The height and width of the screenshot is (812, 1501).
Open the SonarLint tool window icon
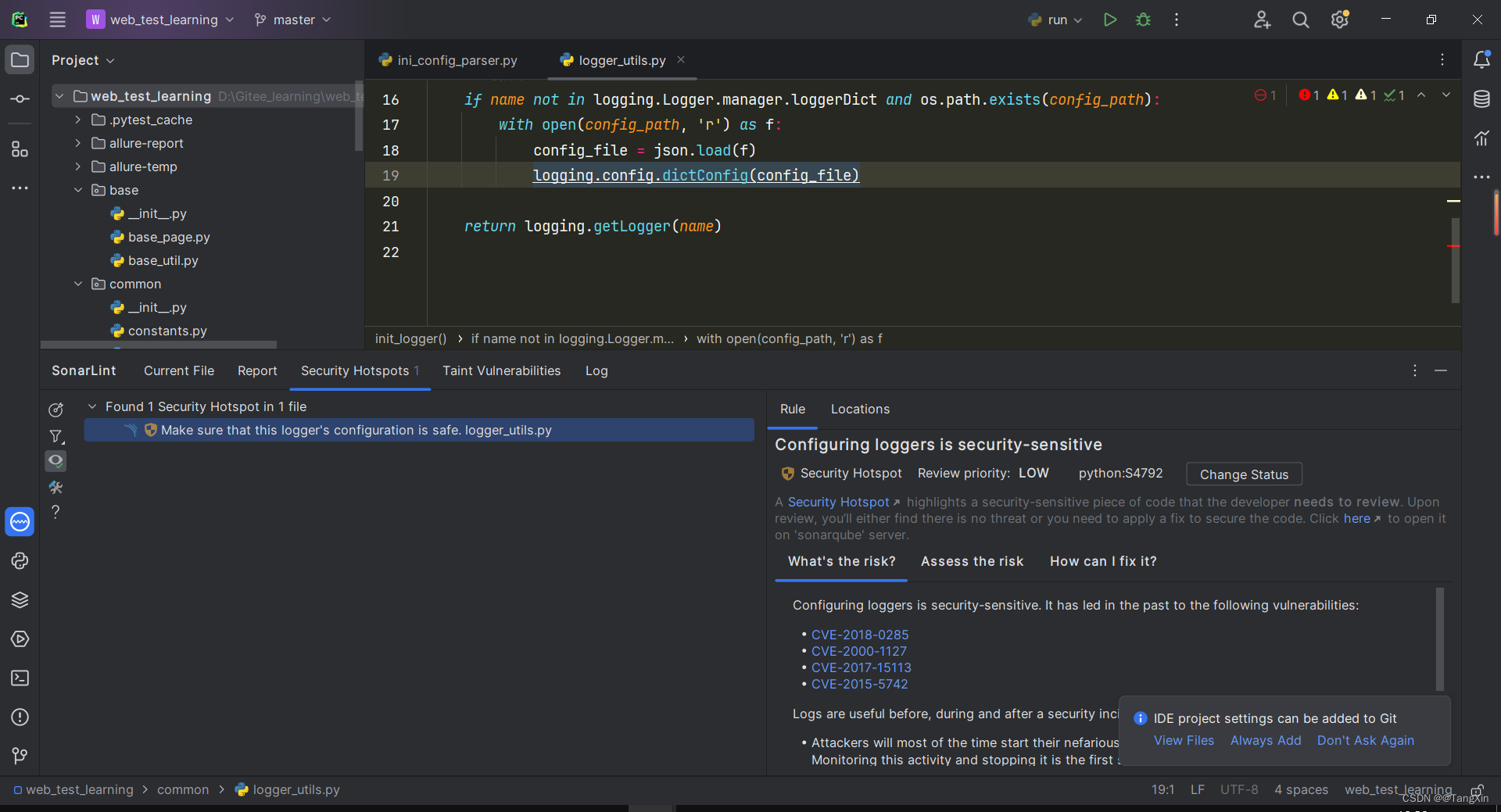(20, 521)
